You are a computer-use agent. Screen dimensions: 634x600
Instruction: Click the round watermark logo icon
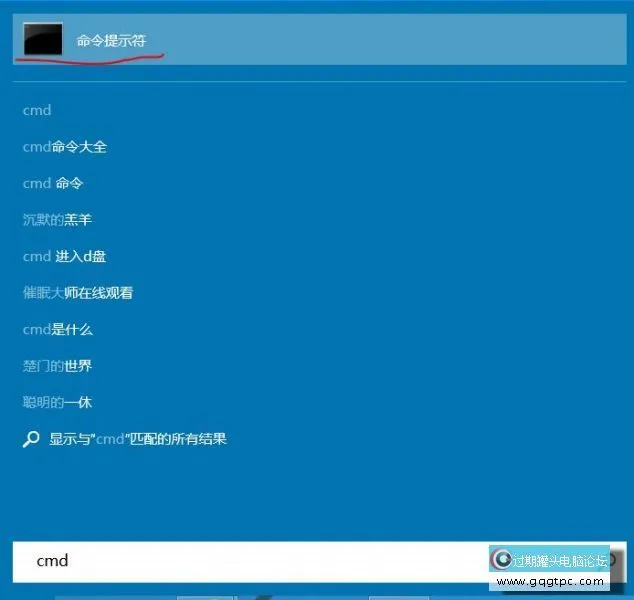[x=501, y=560]
